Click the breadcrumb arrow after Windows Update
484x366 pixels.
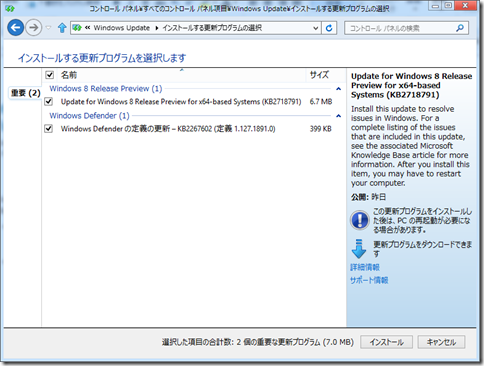click(156, 28)
